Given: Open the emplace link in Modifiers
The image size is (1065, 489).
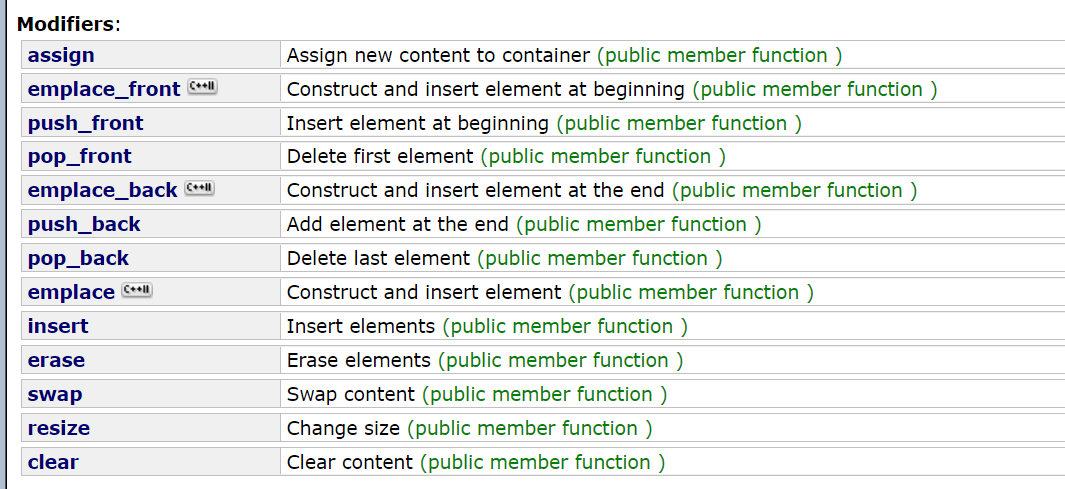Looking at the screenshot, I should tap(71, 292).
